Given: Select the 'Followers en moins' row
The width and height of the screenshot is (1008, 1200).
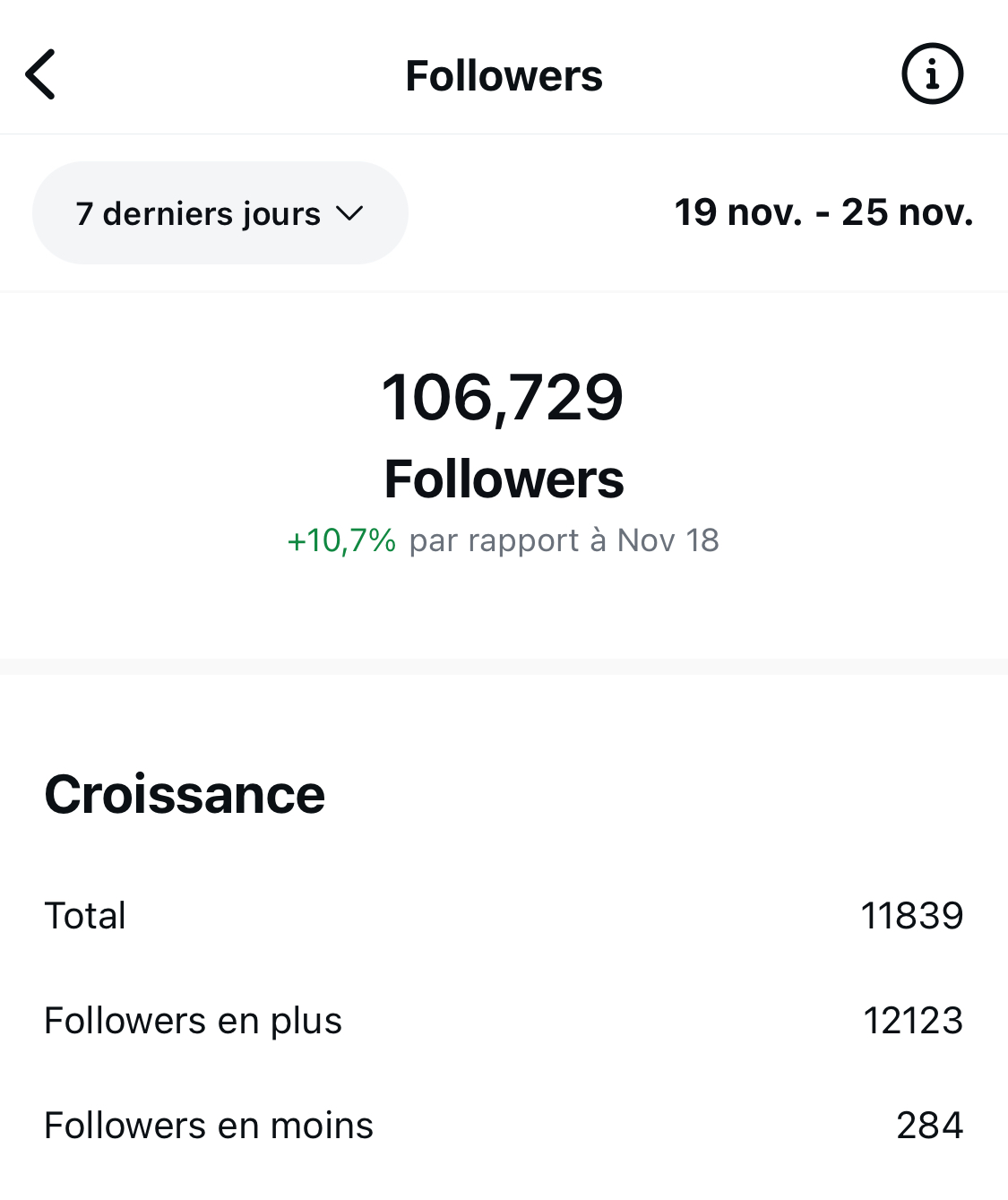Looking at the screenshot, I should (x=209, y=1126).
